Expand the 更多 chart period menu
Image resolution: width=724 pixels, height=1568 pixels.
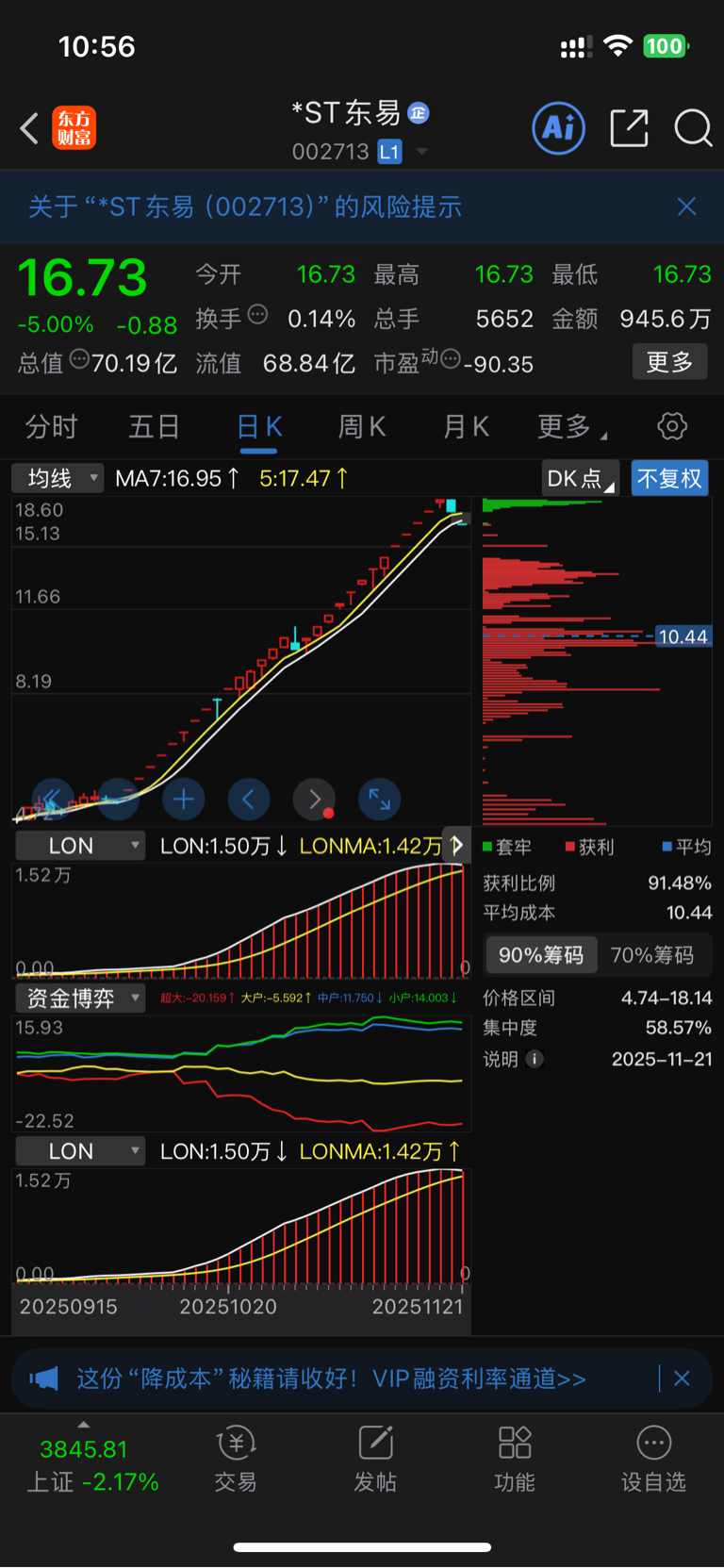[571, 427]
